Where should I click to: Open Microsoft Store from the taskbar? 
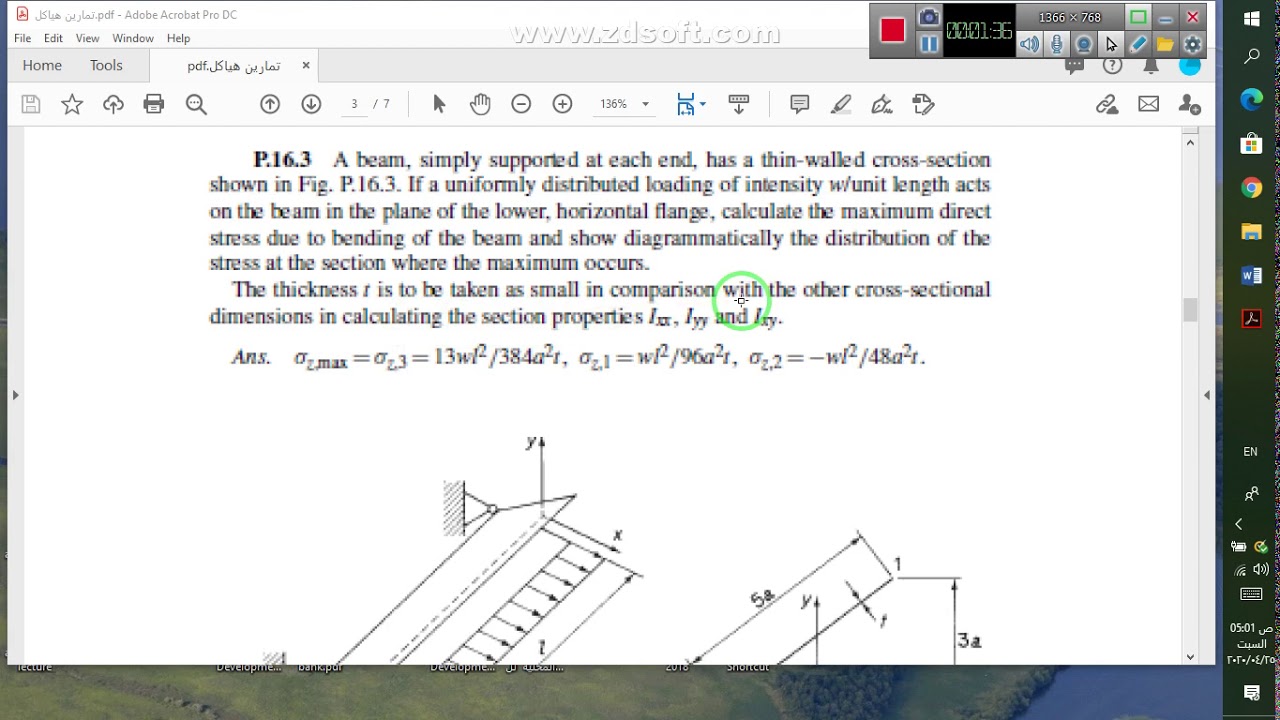point(1251,144)
